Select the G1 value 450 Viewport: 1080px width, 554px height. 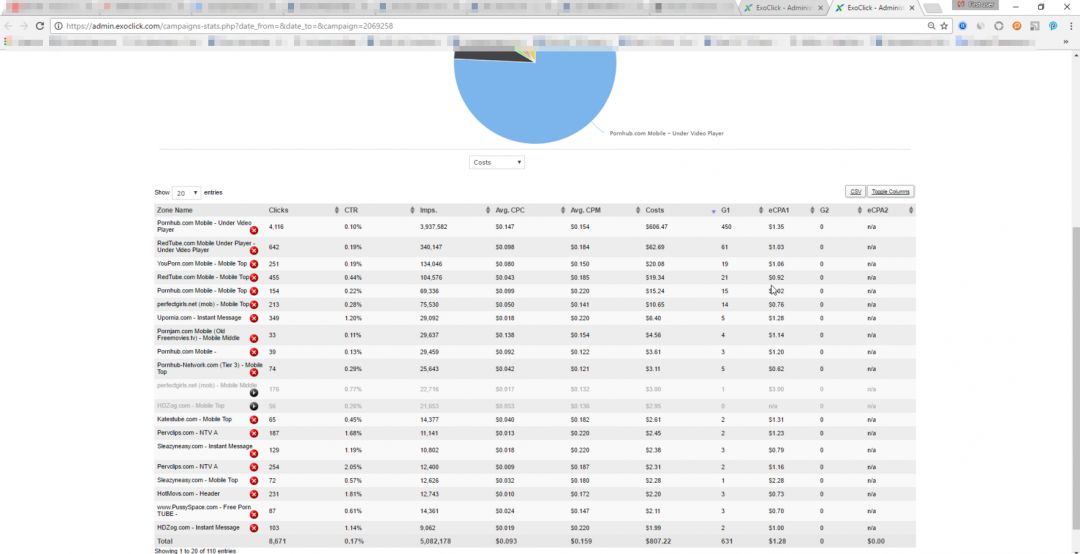point(726,227)
